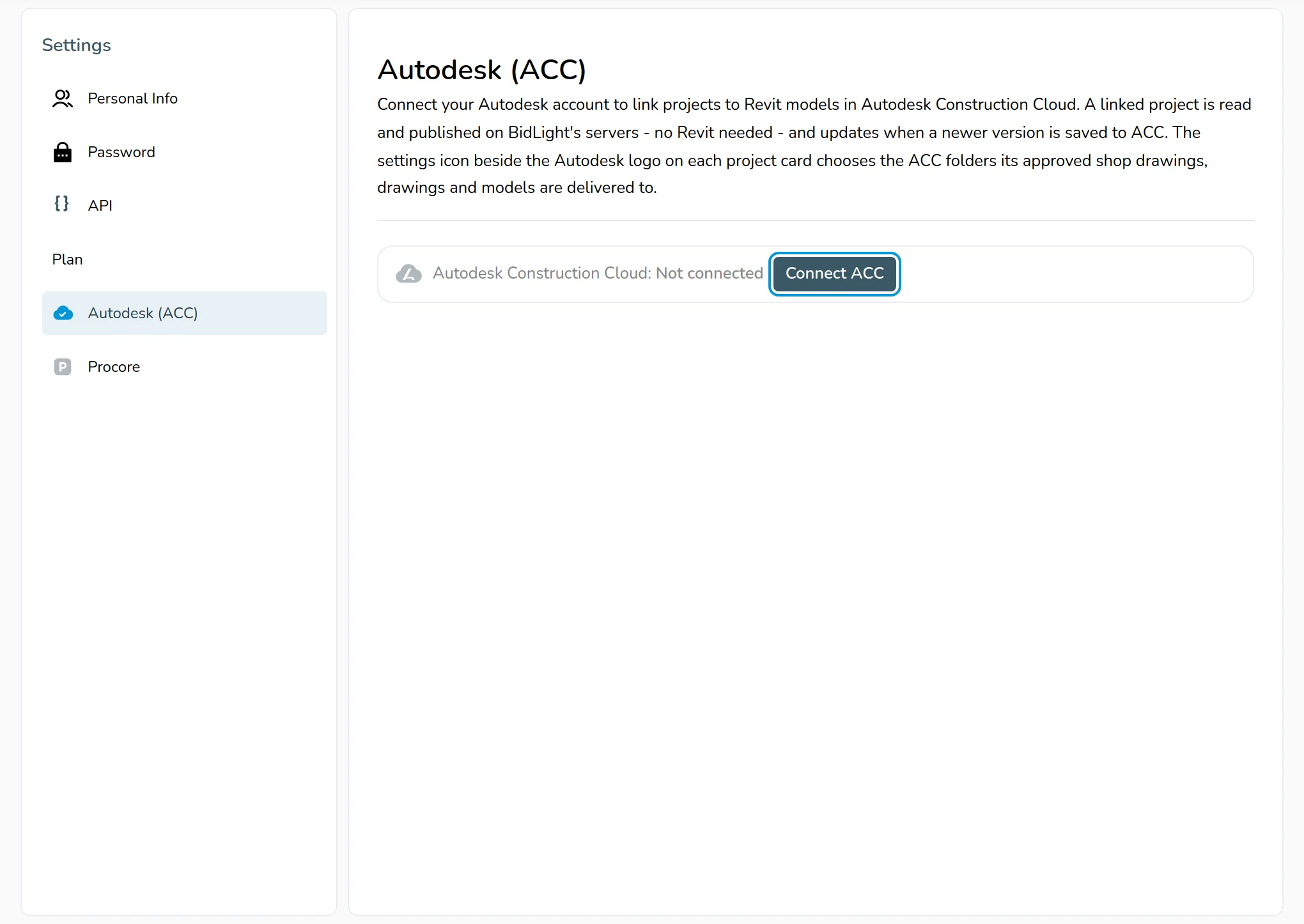This screenshot has width=1304, height=924.
Task: Click the Autodesk (ACC) page heading
Action: 481,70
